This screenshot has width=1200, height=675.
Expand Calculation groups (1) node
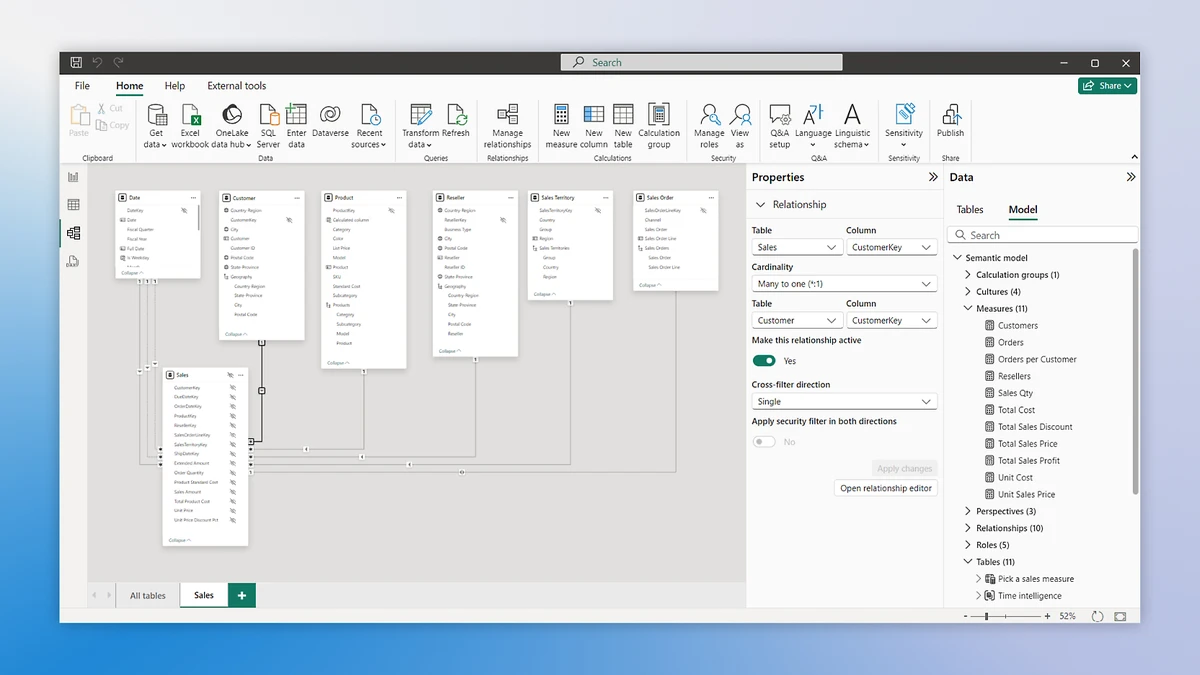968,275
